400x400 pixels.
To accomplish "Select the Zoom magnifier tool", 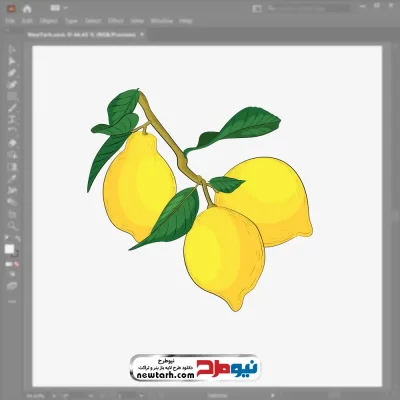I will point(12,226).
